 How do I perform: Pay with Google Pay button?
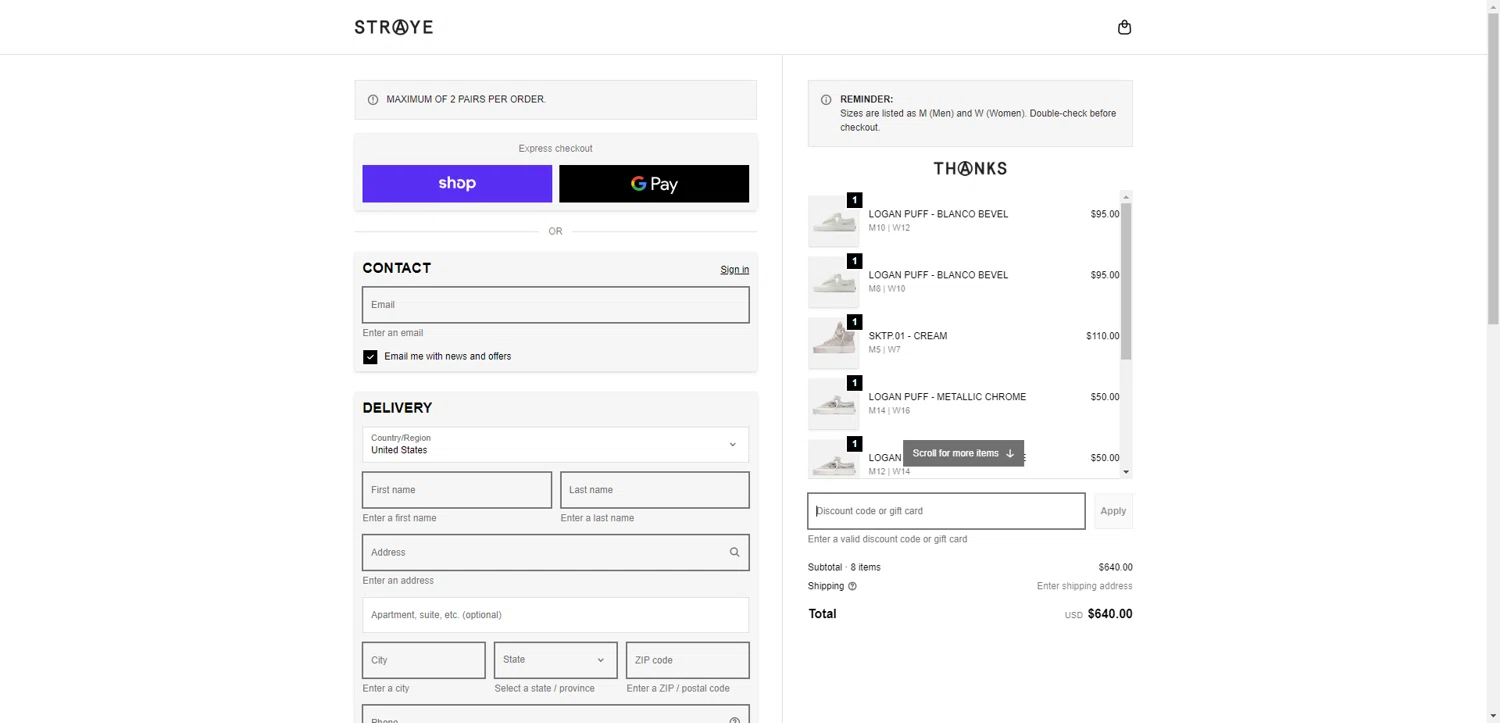[x=654, y=184]
